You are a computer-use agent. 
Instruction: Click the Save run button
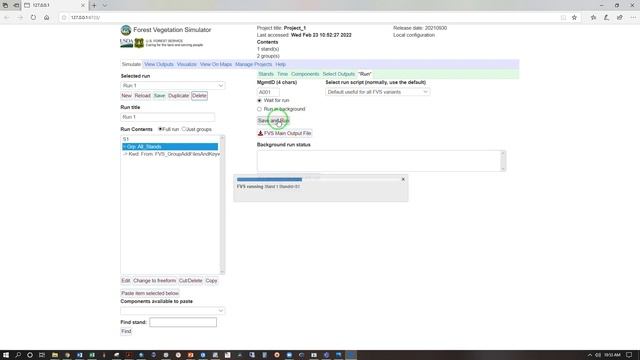click(x=159, y=96)
